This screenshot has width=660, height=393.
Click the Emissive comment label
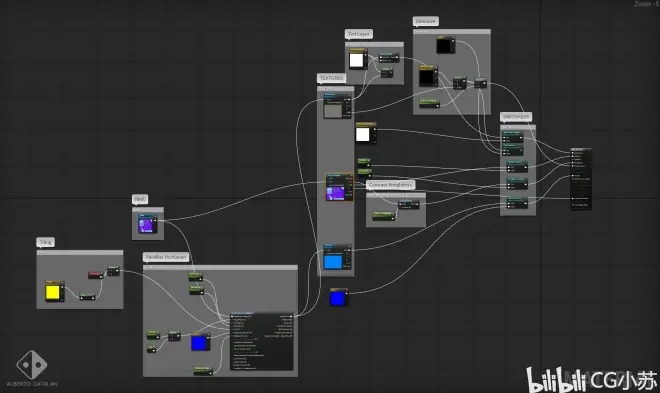(x=426, y=21)
